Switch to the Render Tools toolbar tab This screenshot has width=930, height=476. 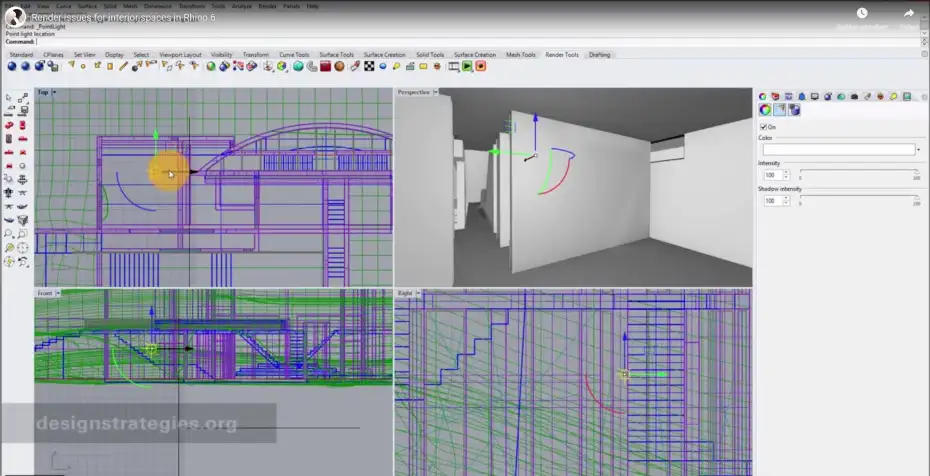[562, 55]
